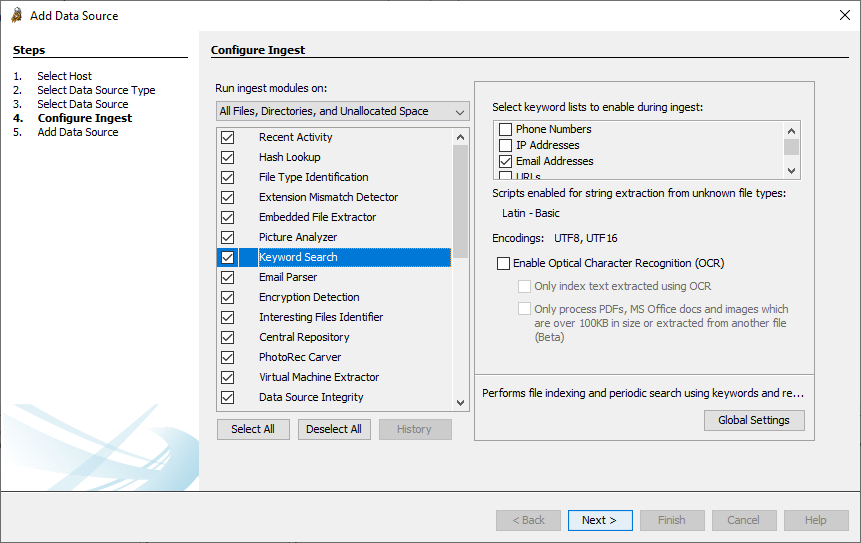Click the module list scrollbar thumb
This screenshot has width=861, height=543.
click(460, 201)
